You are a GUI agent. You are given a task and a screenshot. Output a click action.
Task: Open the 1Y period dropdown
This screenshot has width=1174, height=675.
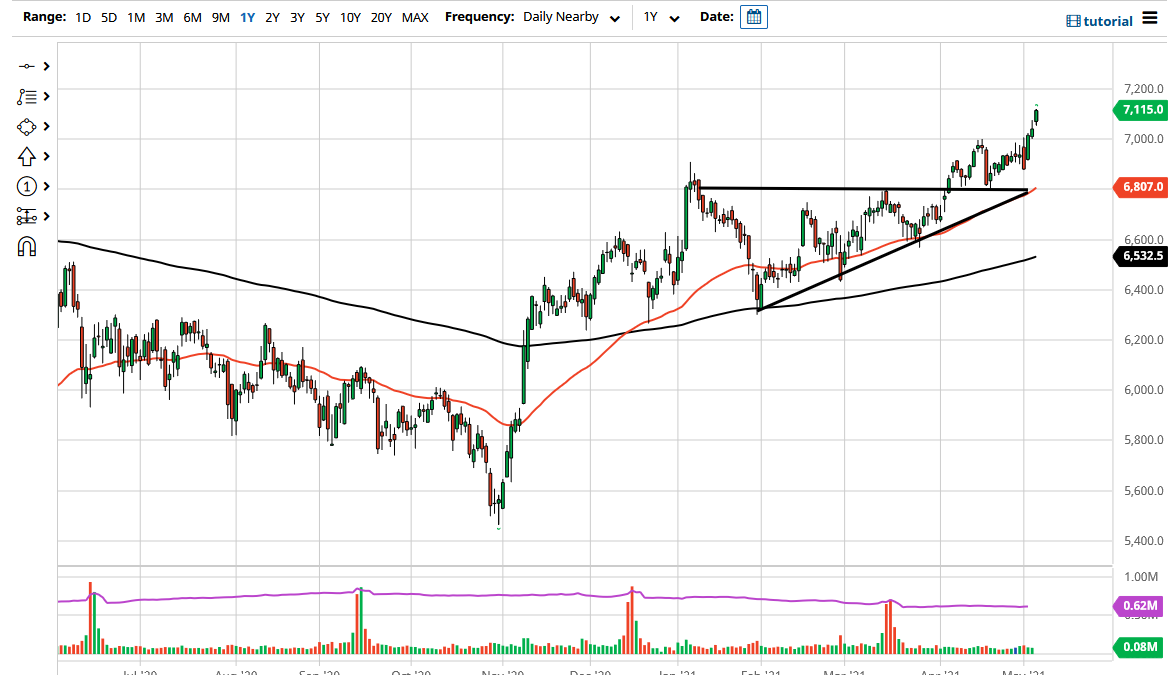point(675,17)
